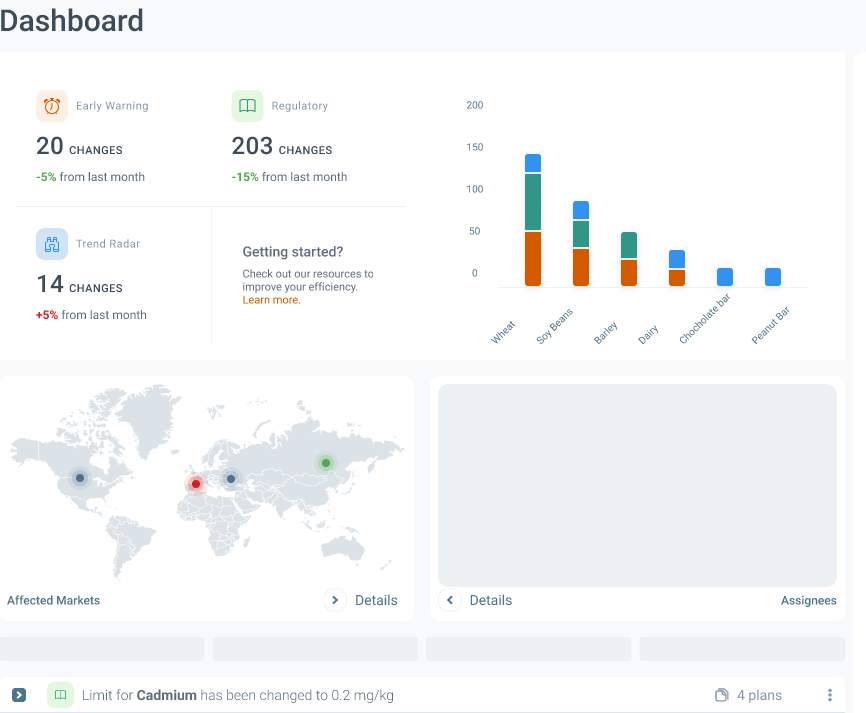Click the Peanut Bar blue bar
The height and width of the screenshot is (713, 866).
773,277
